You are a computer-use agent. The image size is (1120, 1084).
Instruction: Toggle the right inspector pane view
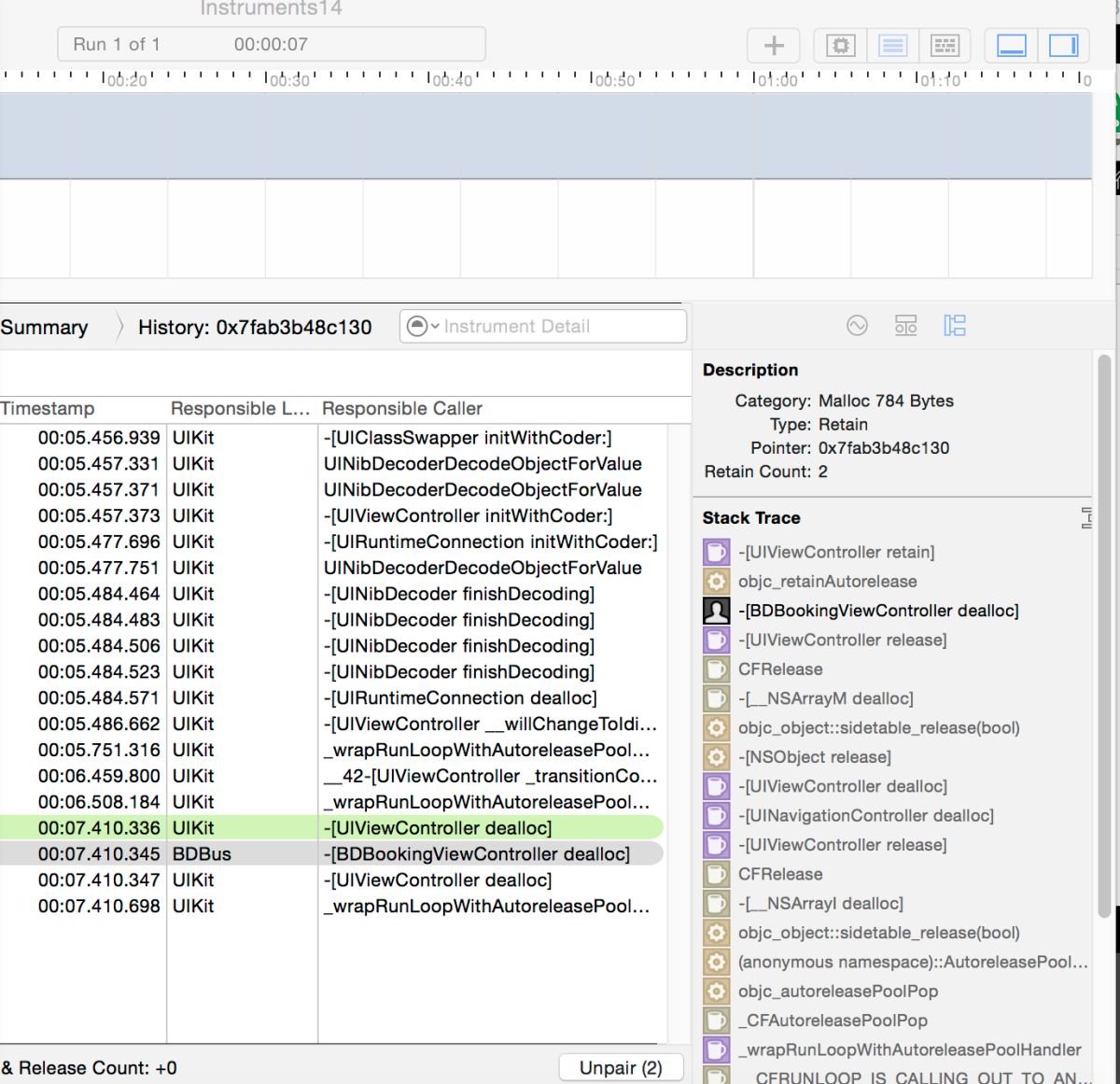(x=1063, y=45)
